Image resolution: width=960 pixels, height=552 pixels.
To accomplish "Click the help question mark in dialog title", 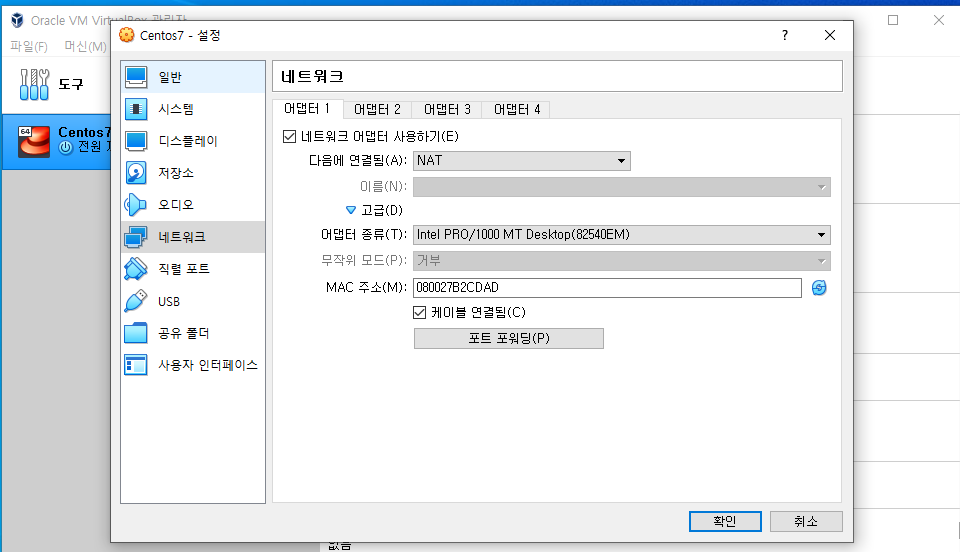I will click(785, 35).
